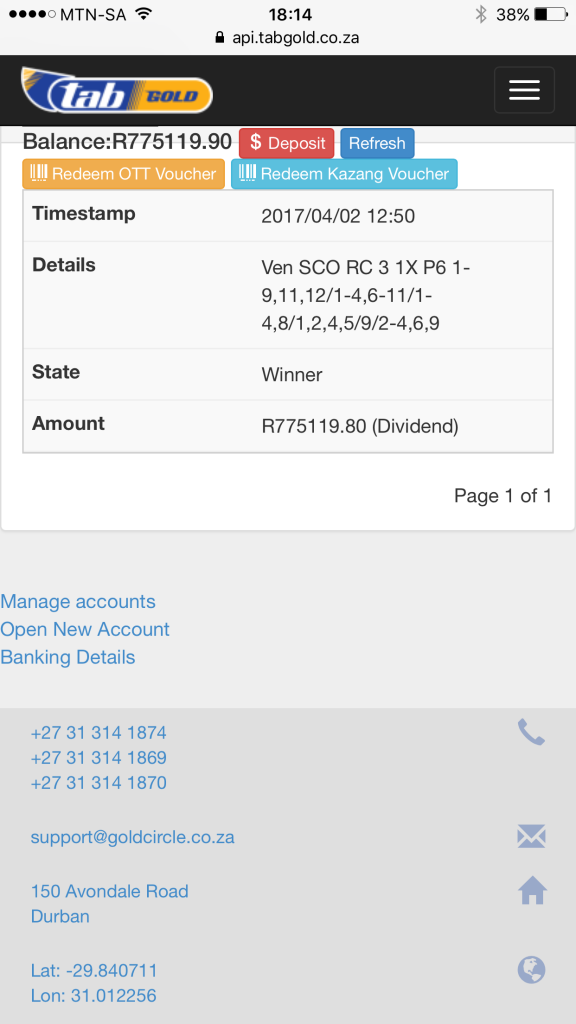This screenshot has height=1024, width=576.
Task: Tap the phone icon in footer
Action: (x=531, y=732)
